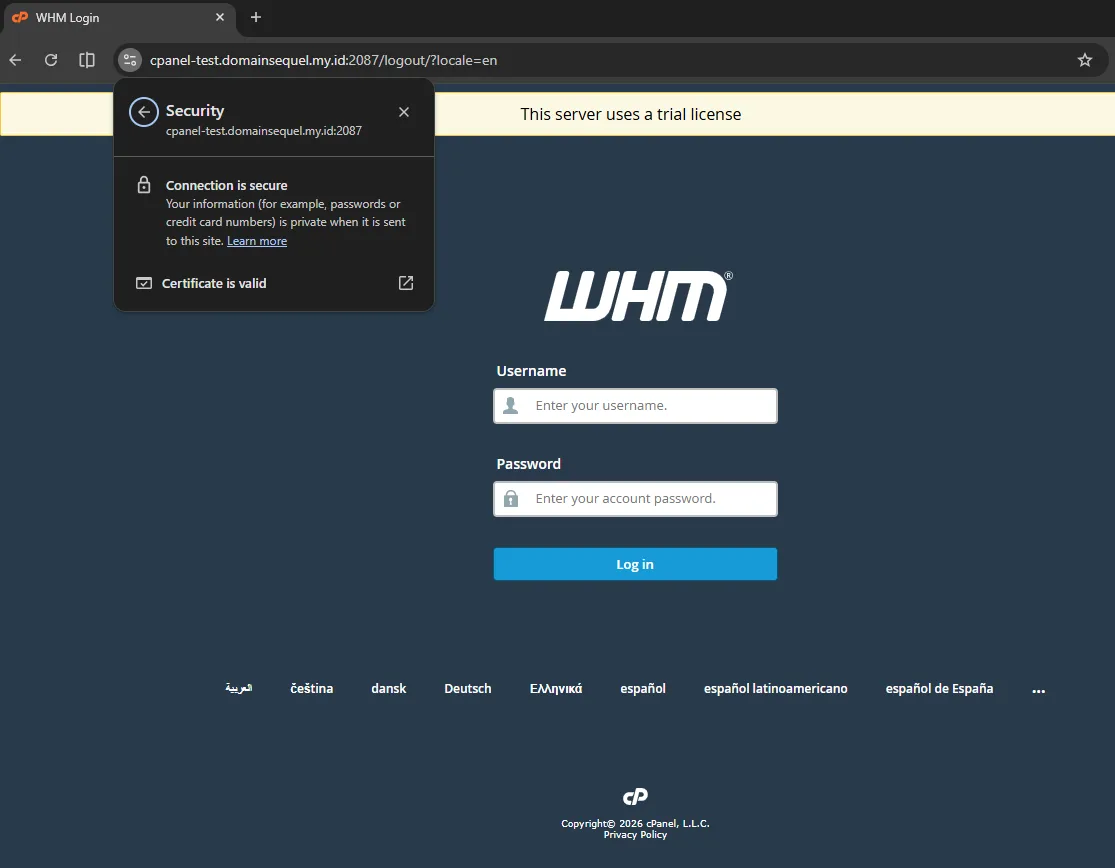Image resolution: width=1115 pixels, height=868 pixels.
Task: Click the cPanel logo in footer
Action: coord(635,796)
